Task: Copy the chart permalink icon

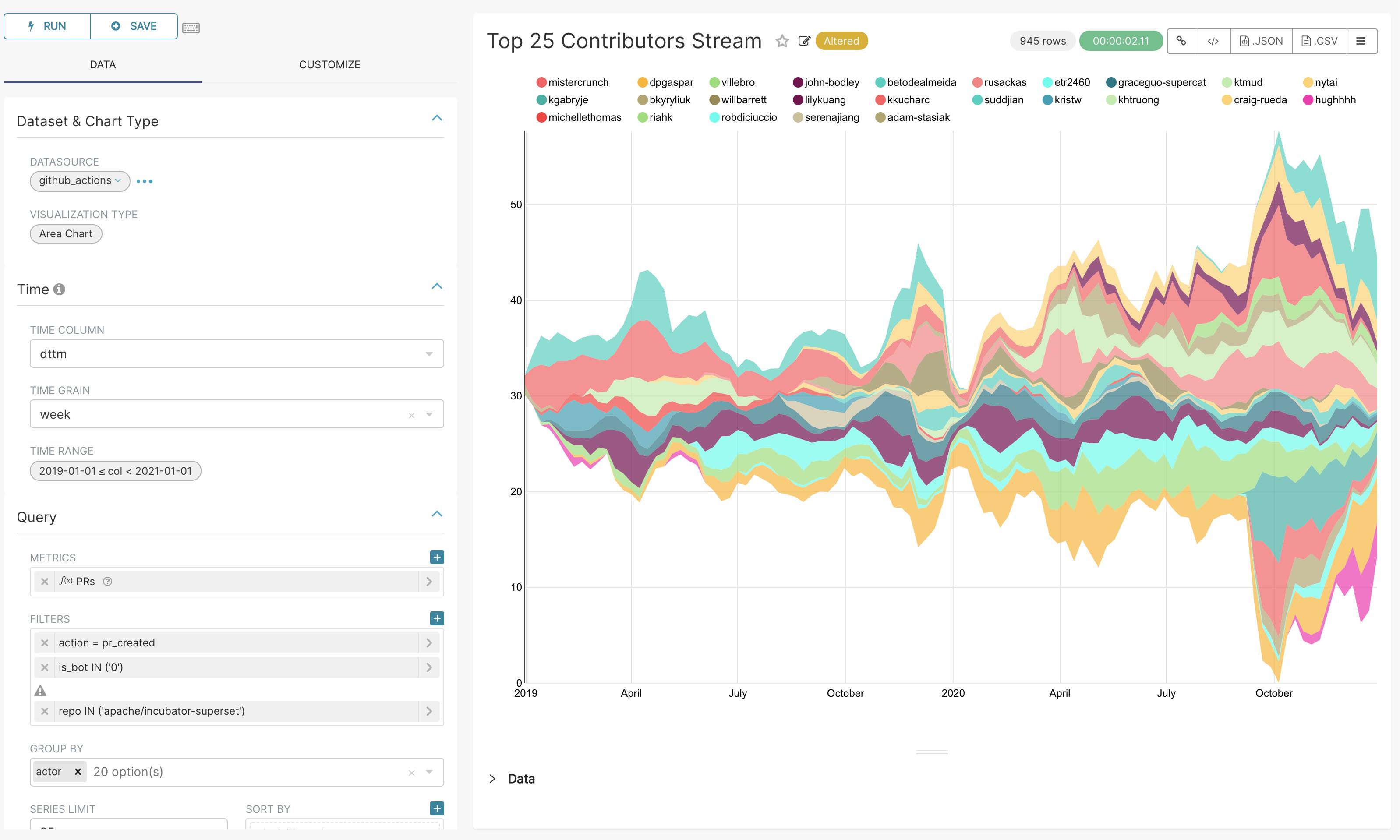Action: click(1182, 41)
